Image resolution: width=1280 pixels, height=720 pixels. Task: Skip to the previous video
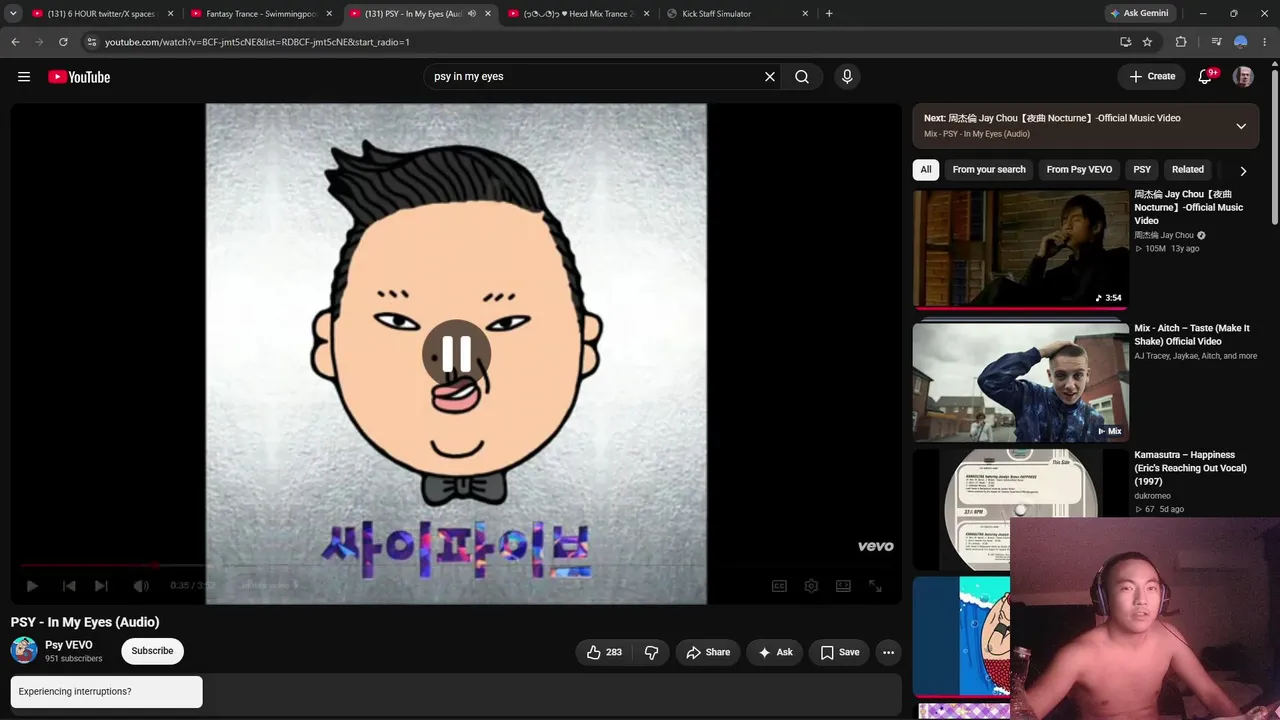(x=69, y=586)
